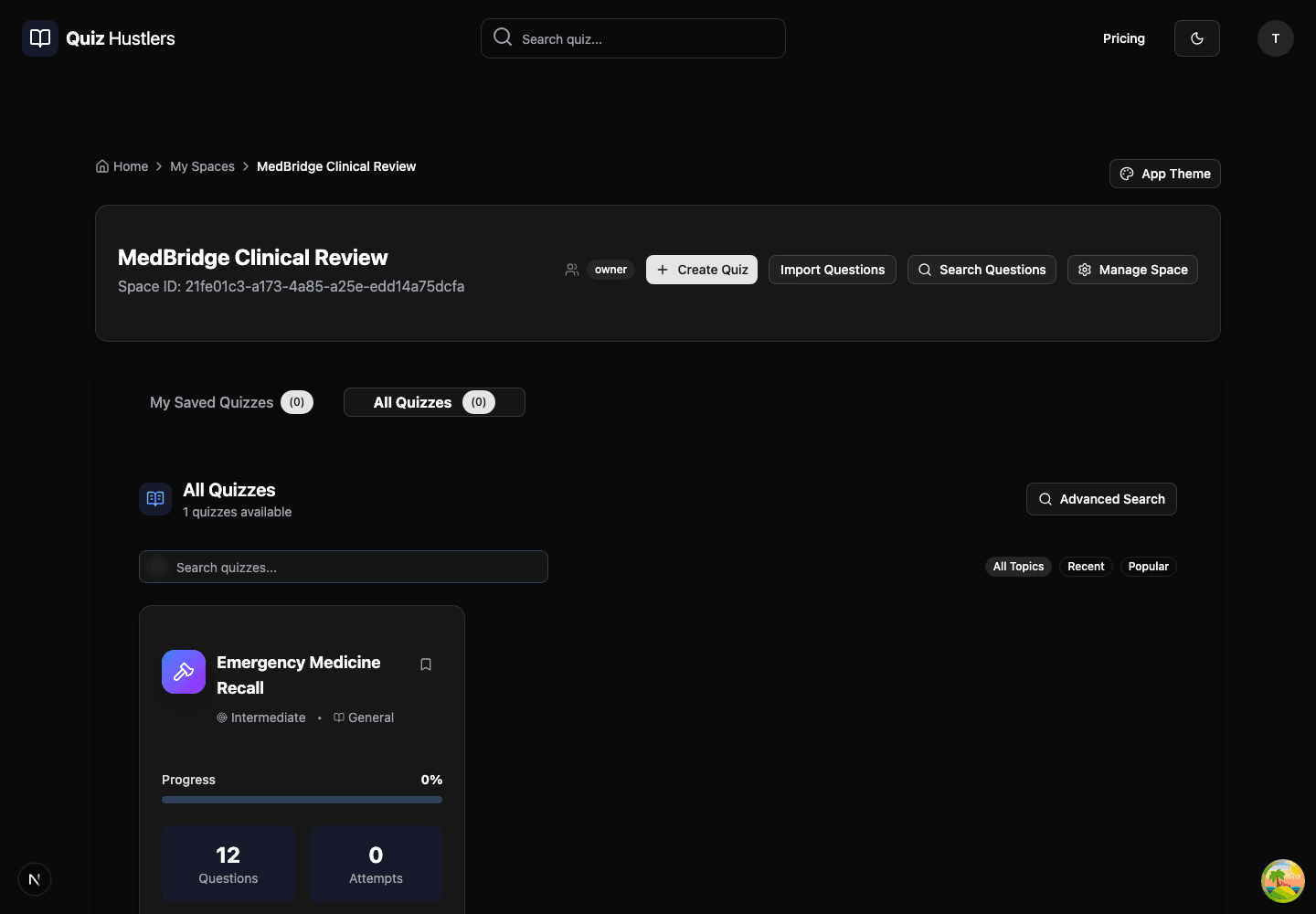Click the '1 quizzes available' text
The height and width of the screenshot is (914, 1316).
point(238,512)
